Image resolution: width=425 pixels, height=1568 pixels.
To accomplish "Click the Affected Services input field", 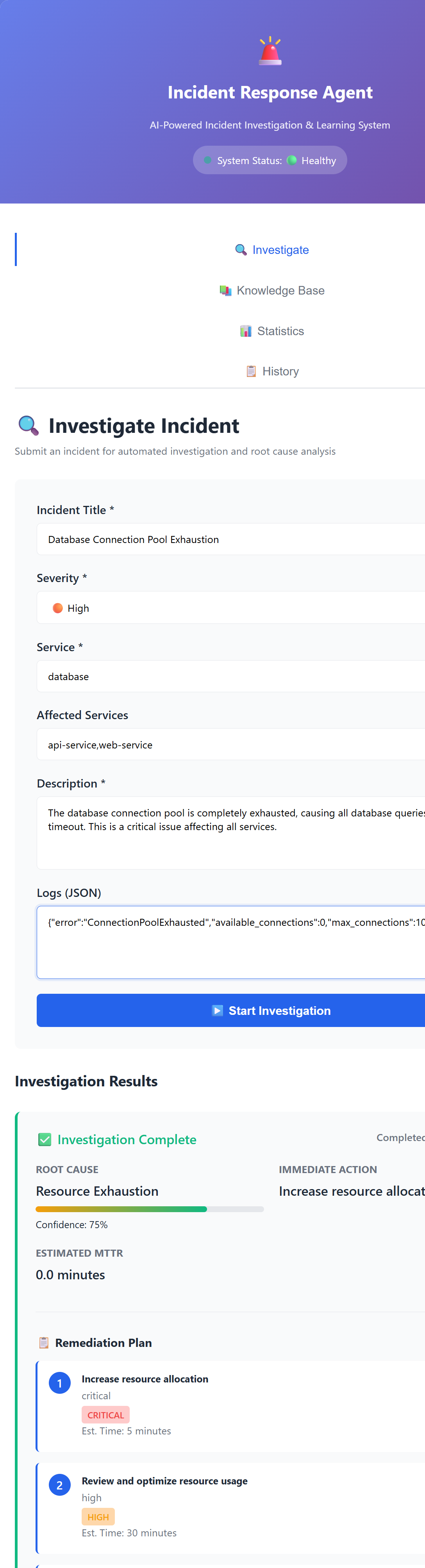I will pyautogui.click(x=231, y=745).
